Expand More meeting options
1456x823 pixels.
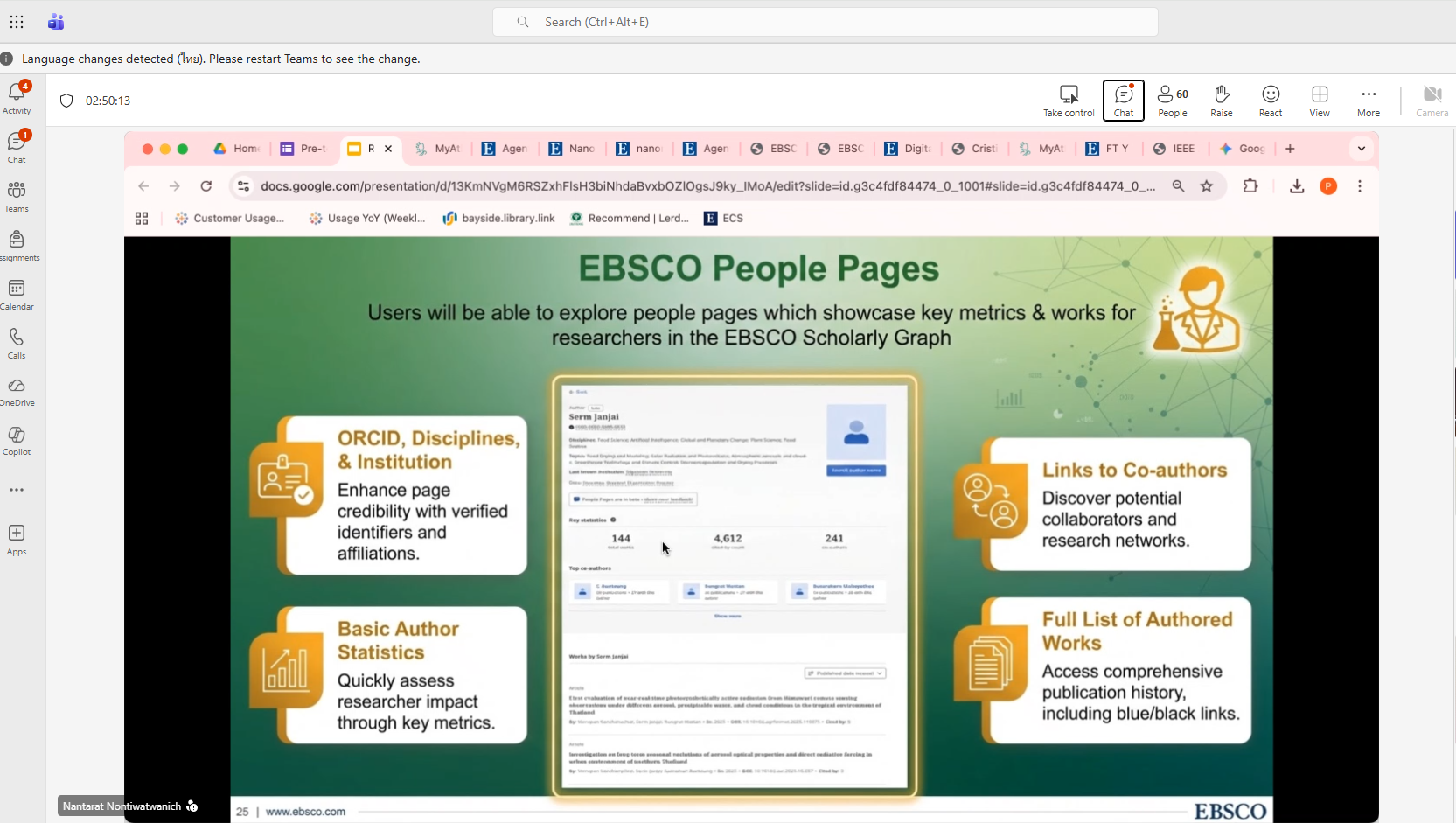pos(1369,100)
